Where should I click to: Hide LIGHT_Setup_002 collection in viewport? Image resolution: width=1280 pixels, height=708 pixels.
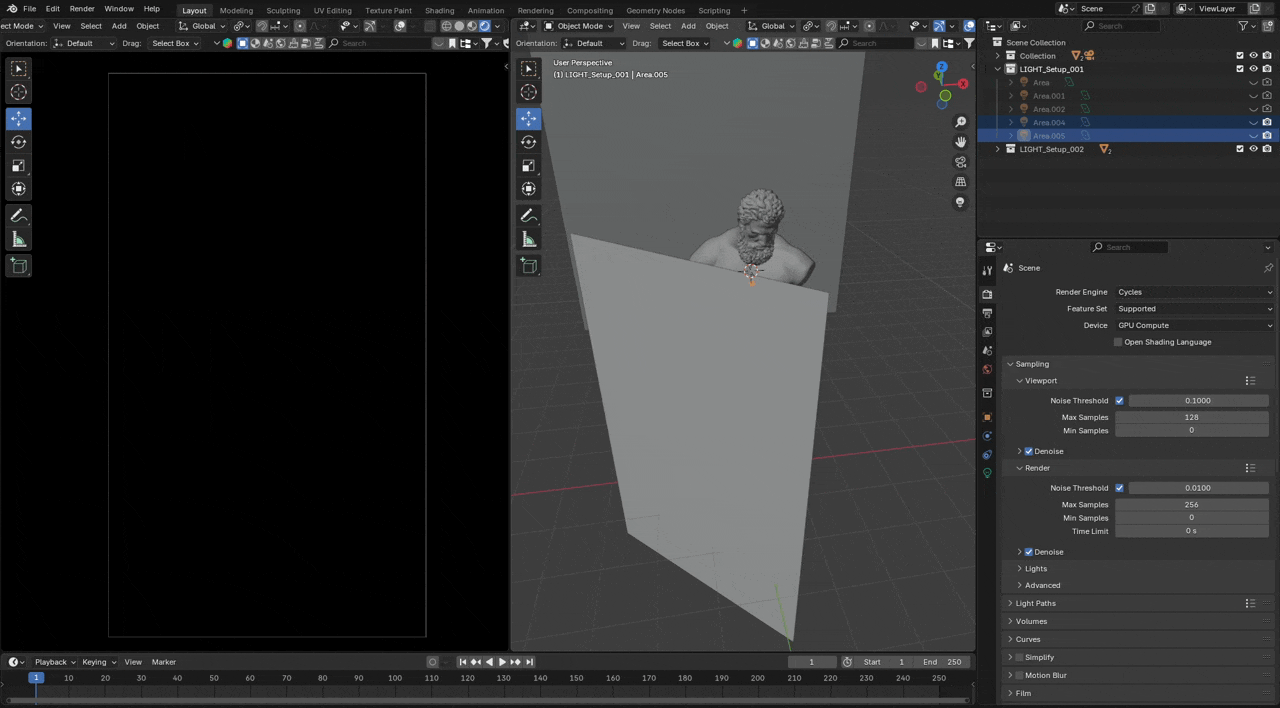point(1253,149)
